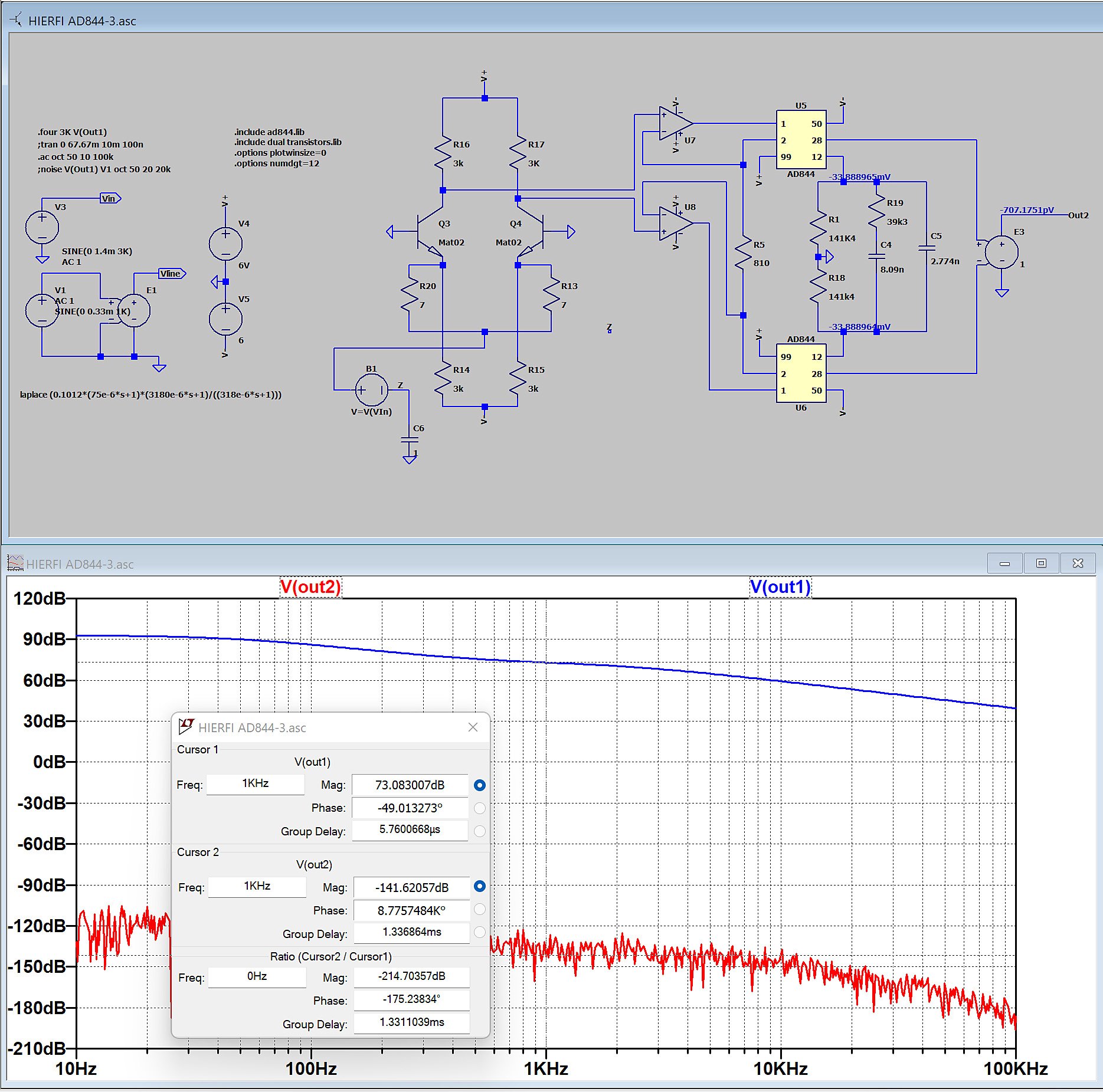Click the Cursor 1 Freq field
Viewport: 1103px width, 1092px height.
point(255,783)
